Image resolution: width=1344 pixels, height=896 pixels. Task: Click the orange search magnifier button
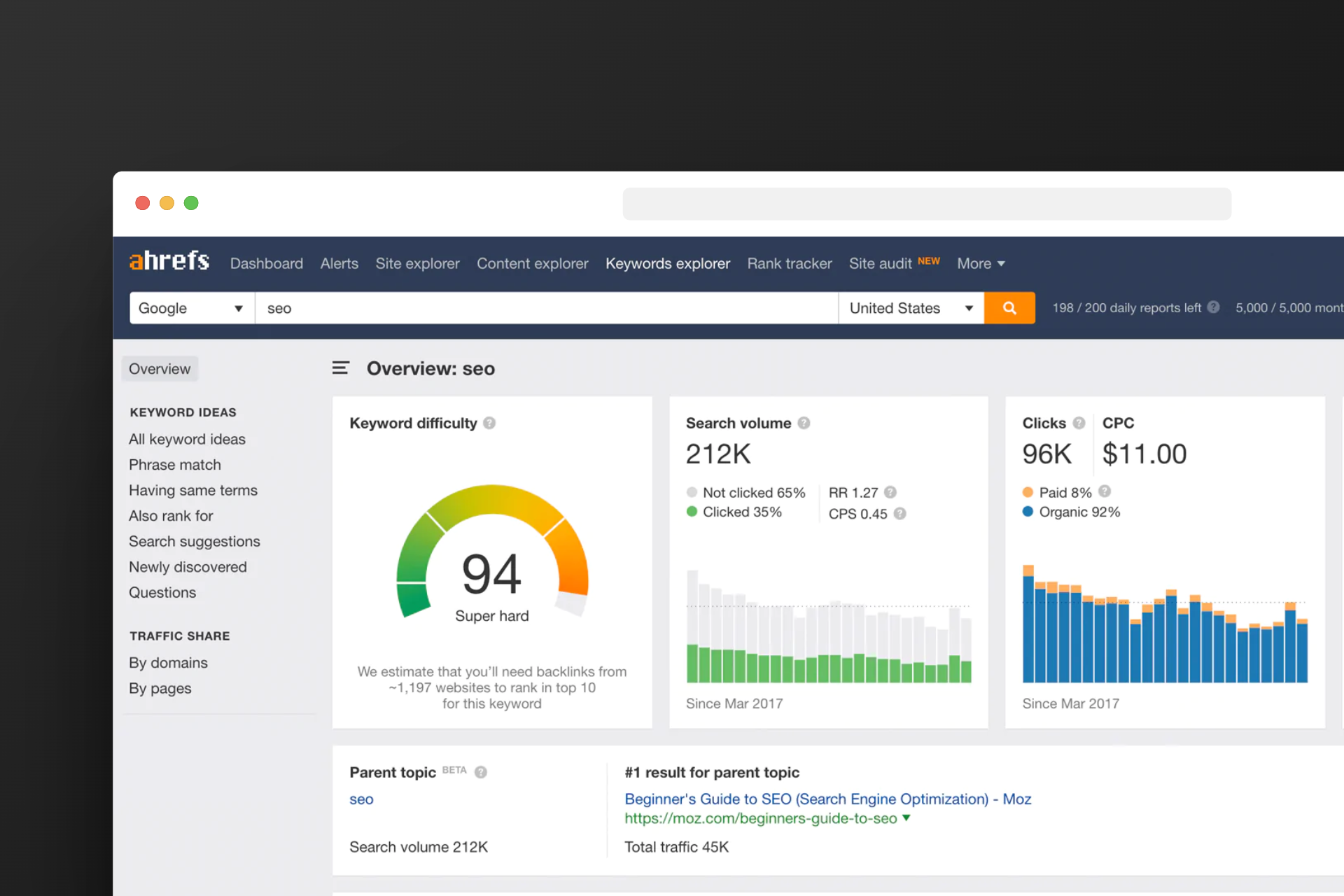point(1009,308)
